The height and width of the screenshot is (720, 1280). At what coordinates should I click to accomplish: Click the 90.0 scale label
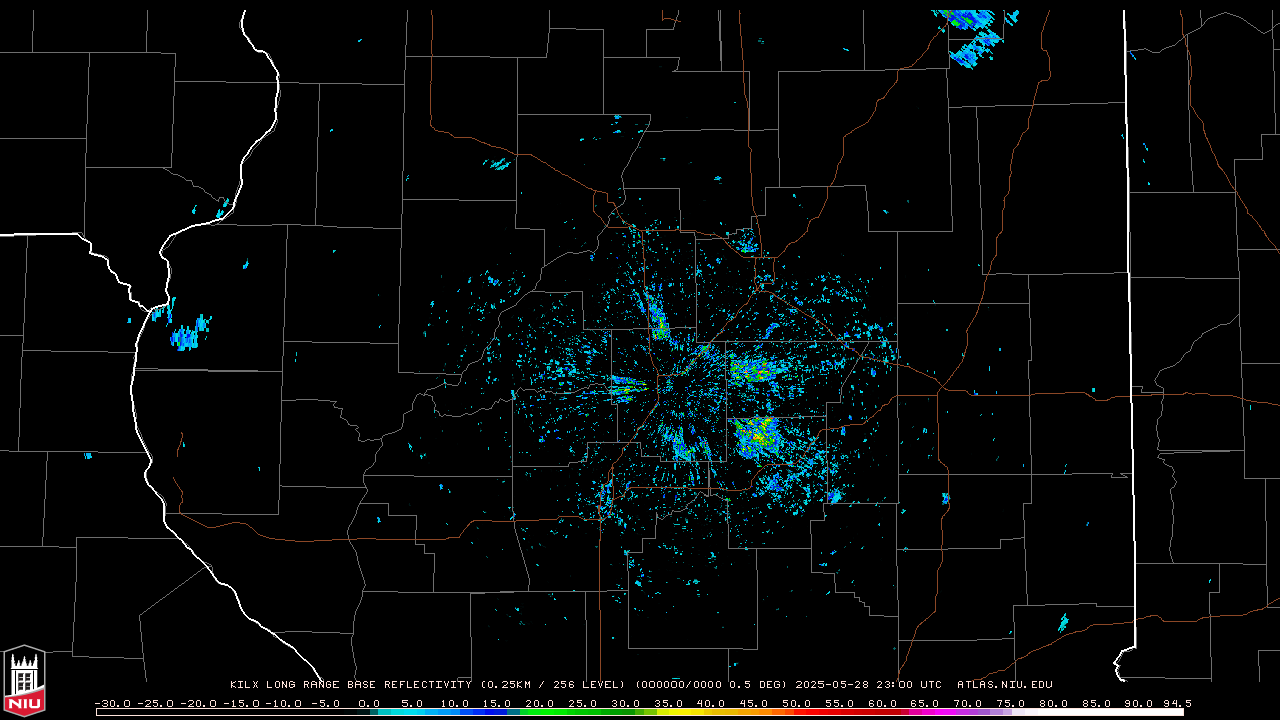1139,704
